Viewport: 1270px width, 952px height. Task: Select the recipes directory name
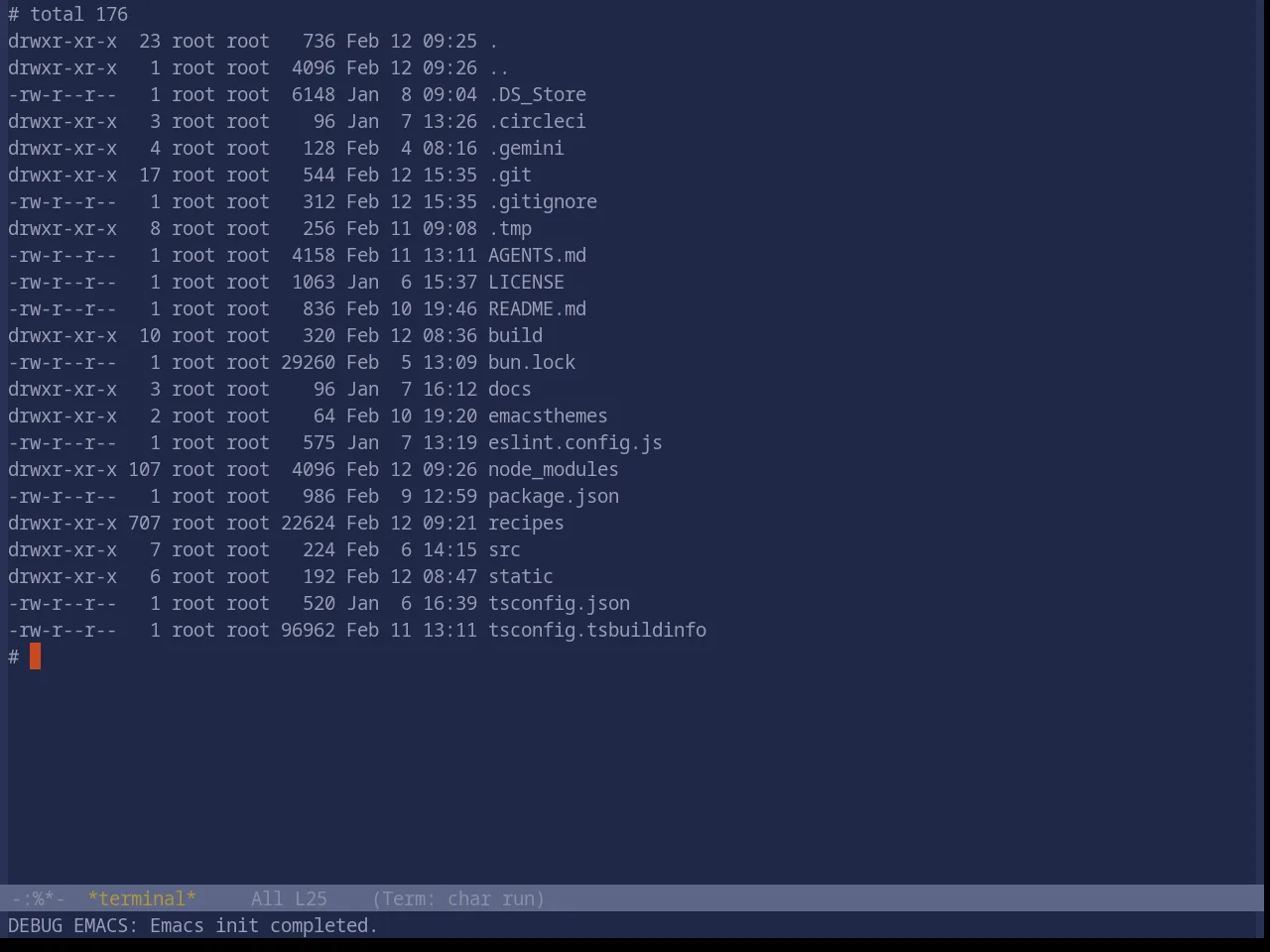click(x=526, y=524)
